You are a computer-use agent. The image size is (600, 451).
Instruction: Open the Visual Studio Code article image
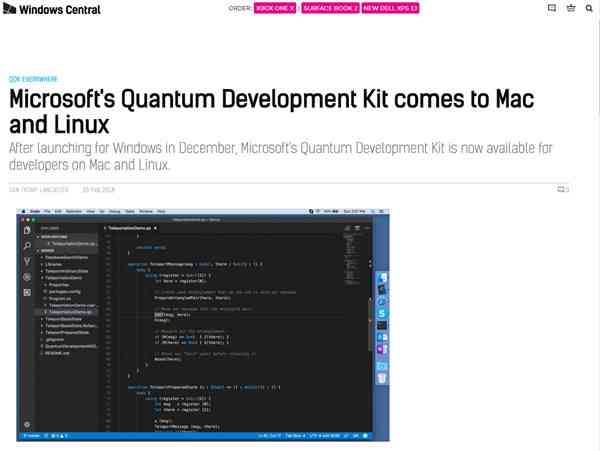203,325
